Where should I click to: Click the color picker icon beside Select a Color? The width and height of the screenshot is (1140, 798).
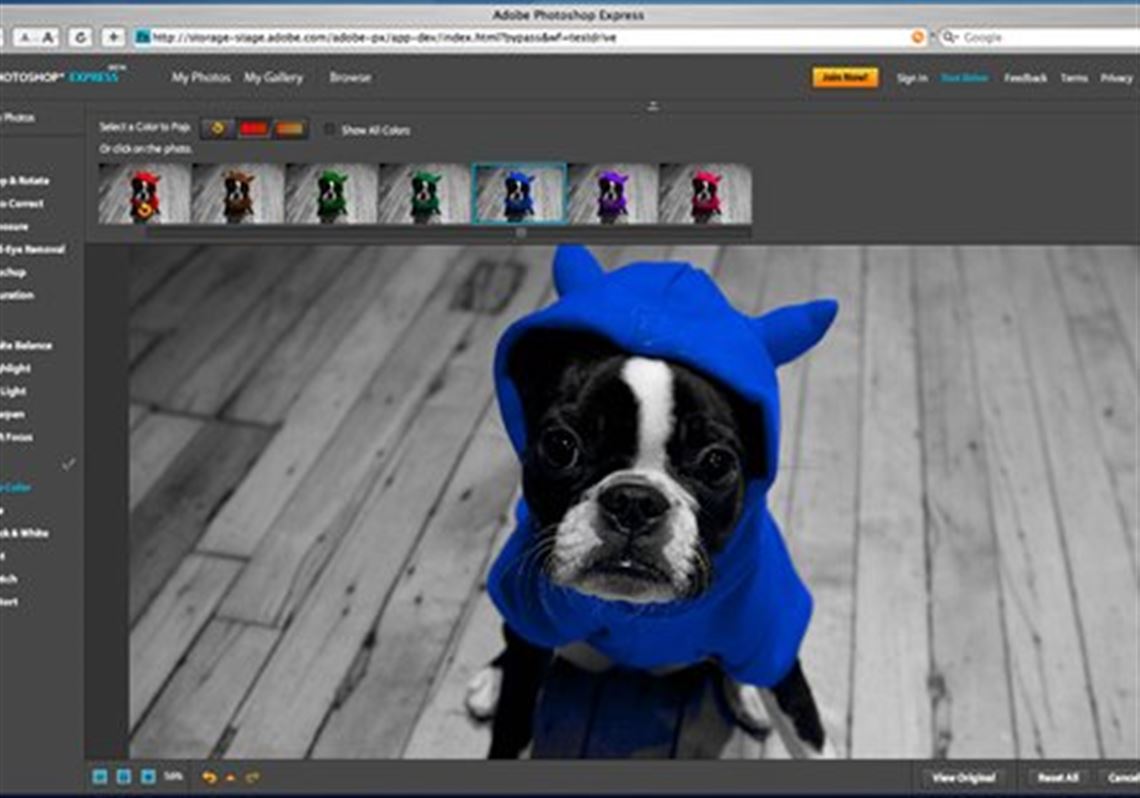(x=217, y=129)
